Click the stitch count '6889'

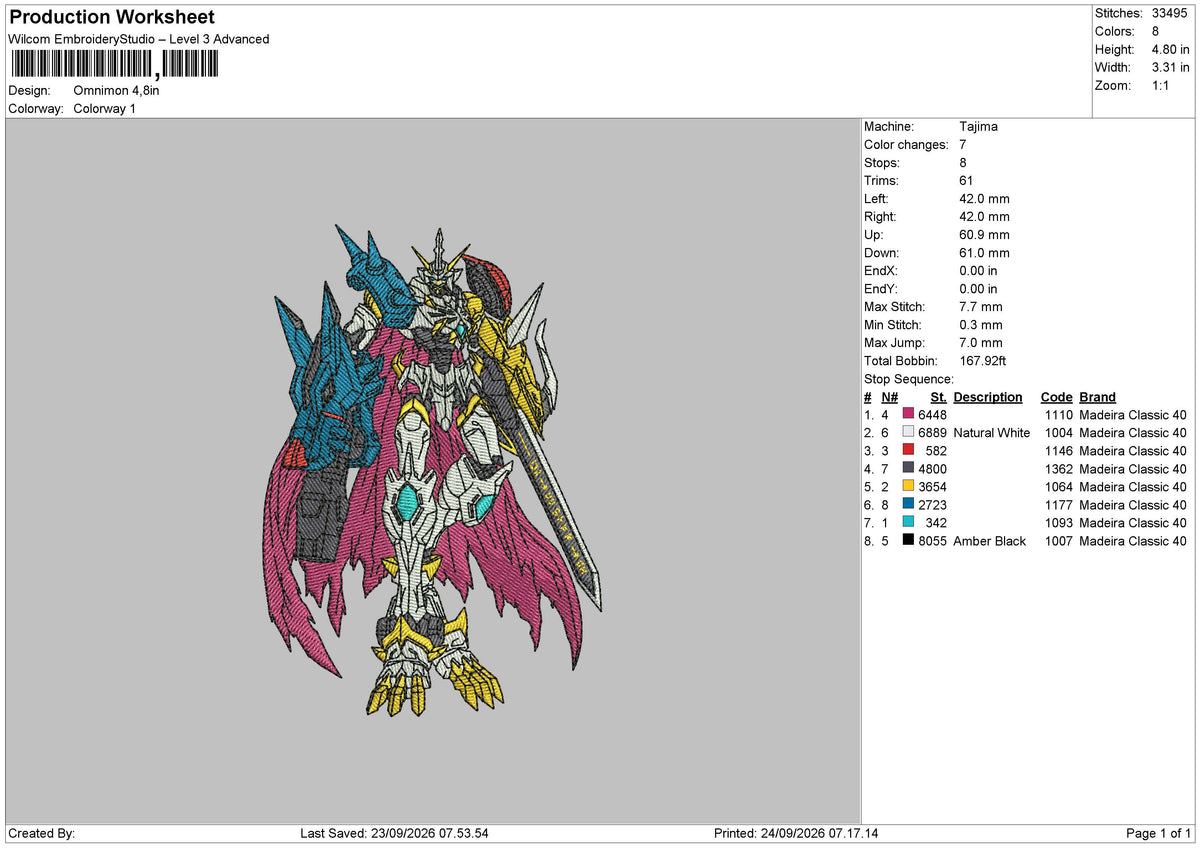[932, 433]
